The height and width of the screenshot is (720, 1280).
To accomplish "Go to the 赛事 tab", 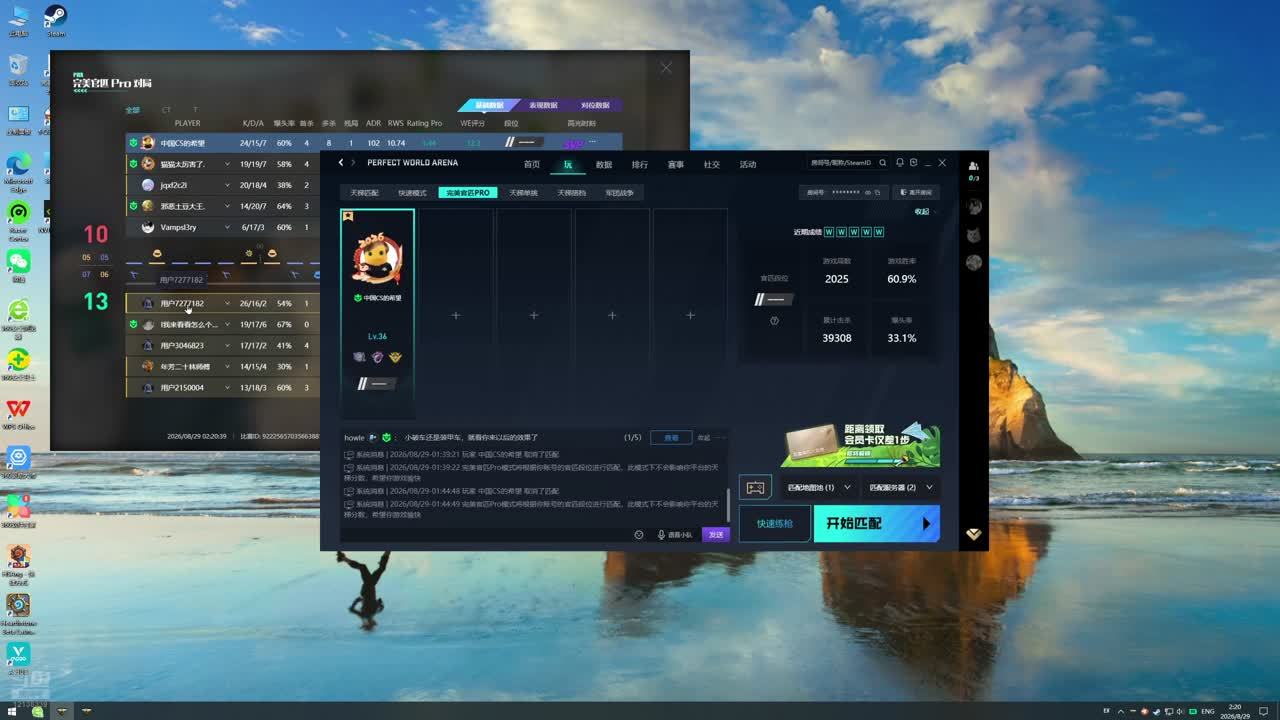I will (x=676, y=164).
